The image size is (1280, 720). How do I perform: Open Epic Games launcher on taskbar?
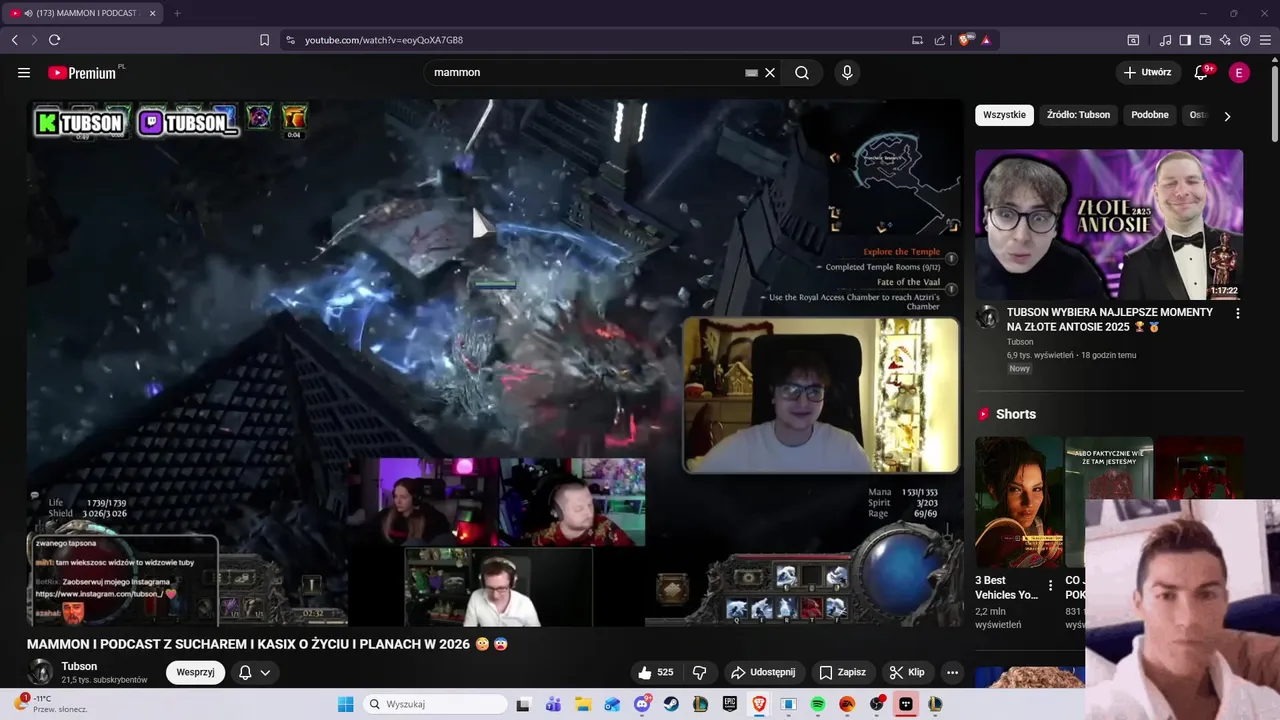click(x=730, y=704)
